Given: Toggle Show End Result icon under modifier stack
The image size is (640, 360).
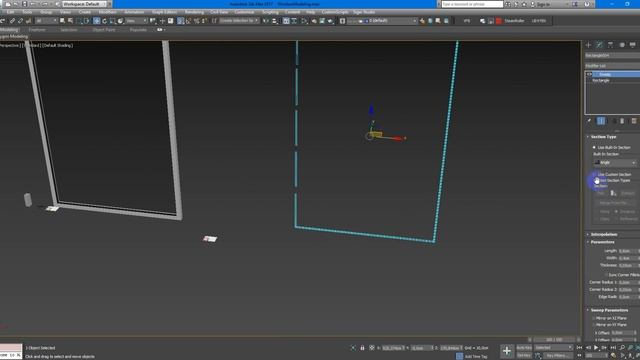Looking at the screenshot, I should (x=601, y=121).
